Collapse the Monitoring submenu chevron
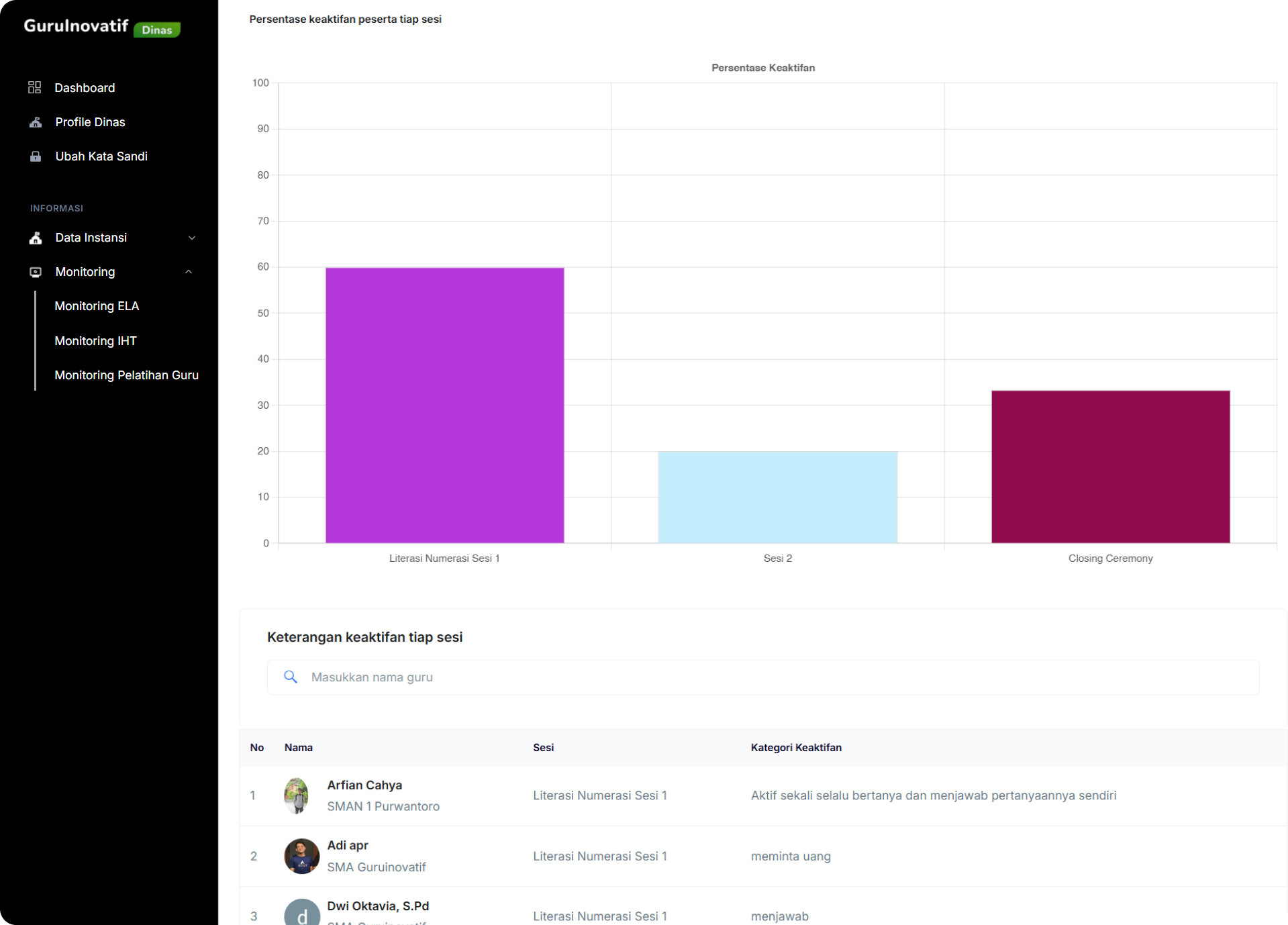Image resolution: width=1288 pixels, height=925 pixels. pos(189,272)
